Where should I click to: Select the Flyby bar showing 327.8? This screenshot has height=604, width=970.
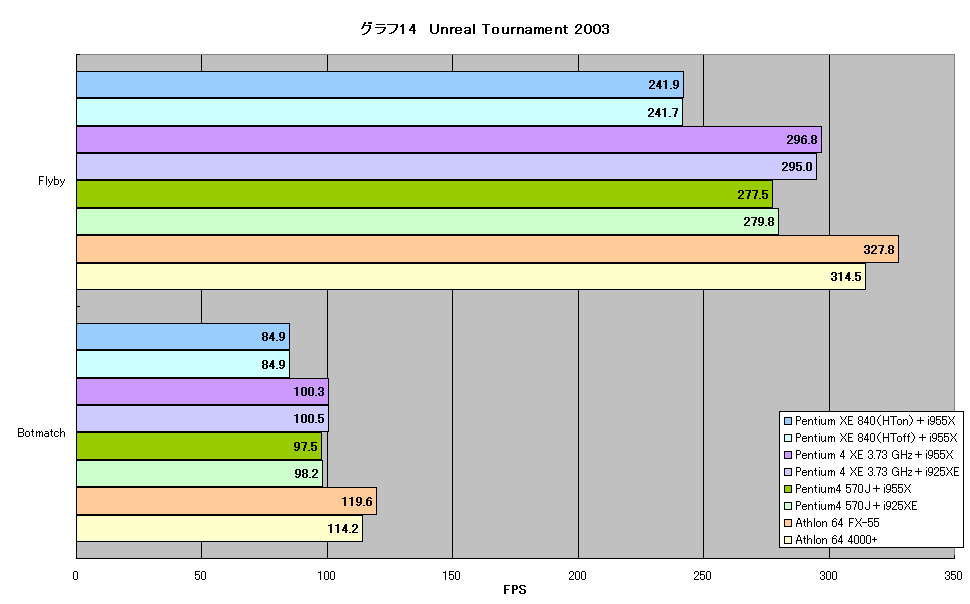pyautogui.click(x=487, y=249)
